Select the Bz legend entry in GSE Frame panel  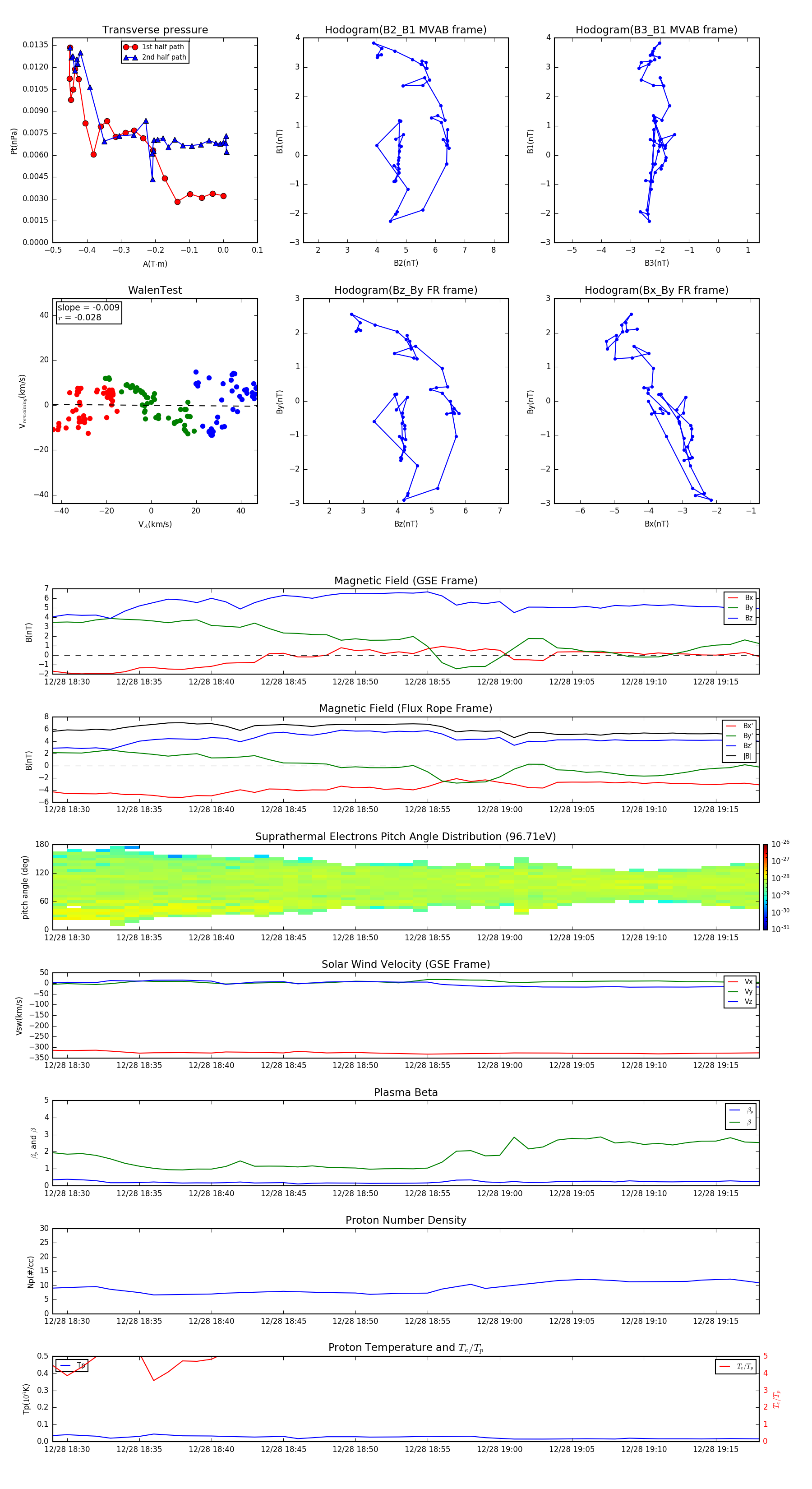pyautogui.click(x=740, y=618)
